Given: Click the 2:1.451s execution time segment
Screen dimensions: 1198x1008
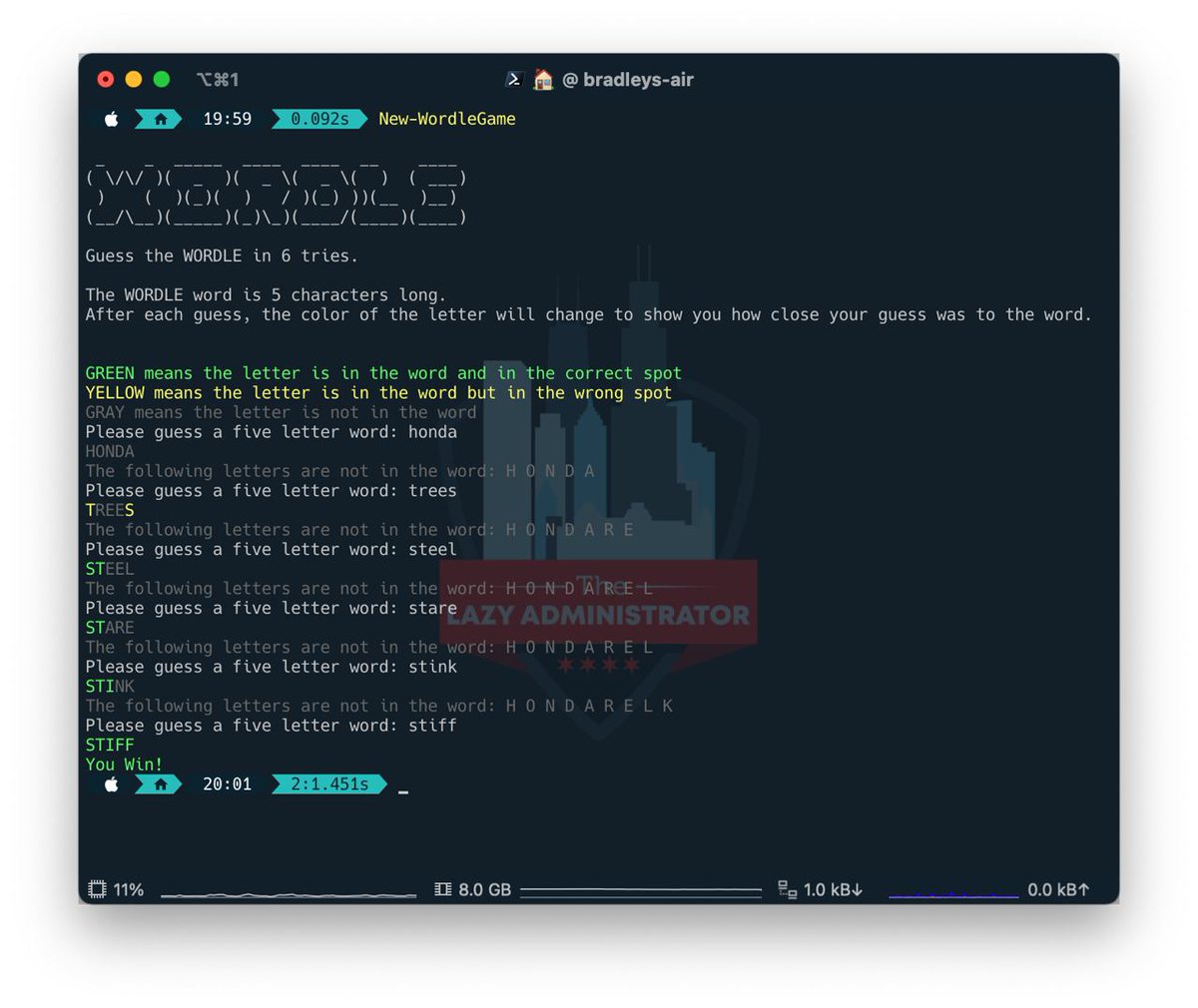Looking at the screenshot, I should click(329, 784).
